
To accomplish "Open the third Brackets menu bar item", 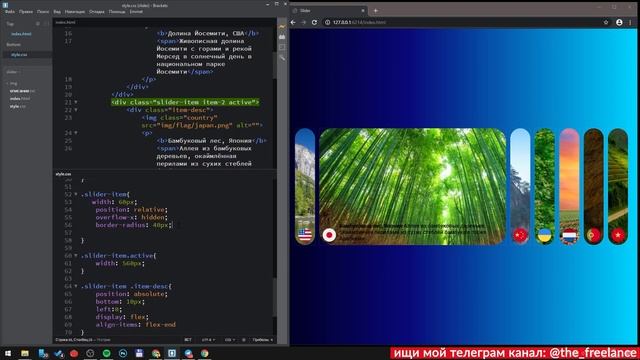I will (x=43, y=12).
